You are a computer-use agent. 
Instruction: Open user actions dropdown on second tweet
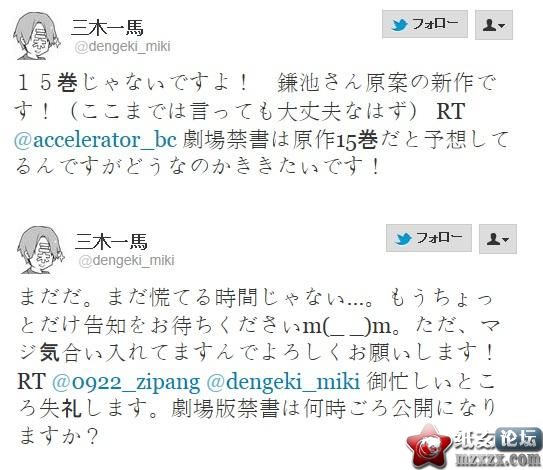[498, 239]
